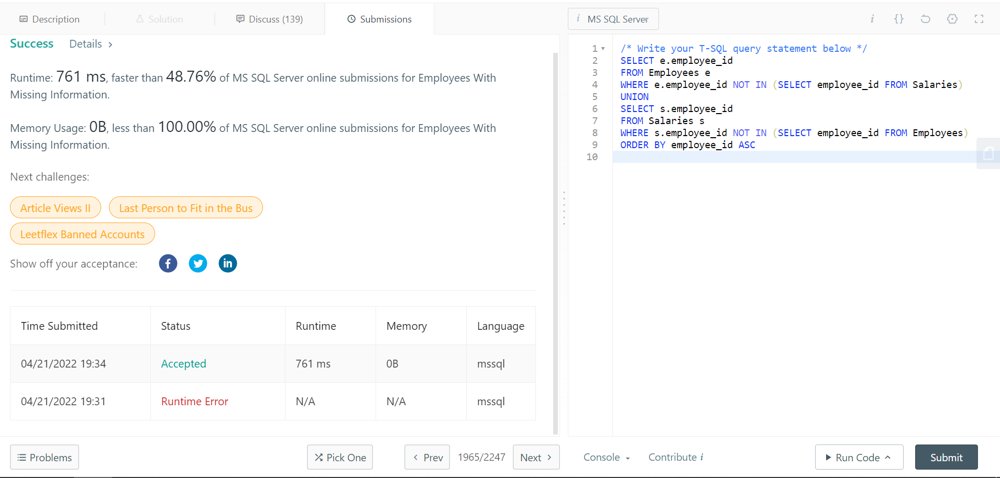Reset code to default with revert icon
The image size is (1000, 478).
(x=925, y=19)
